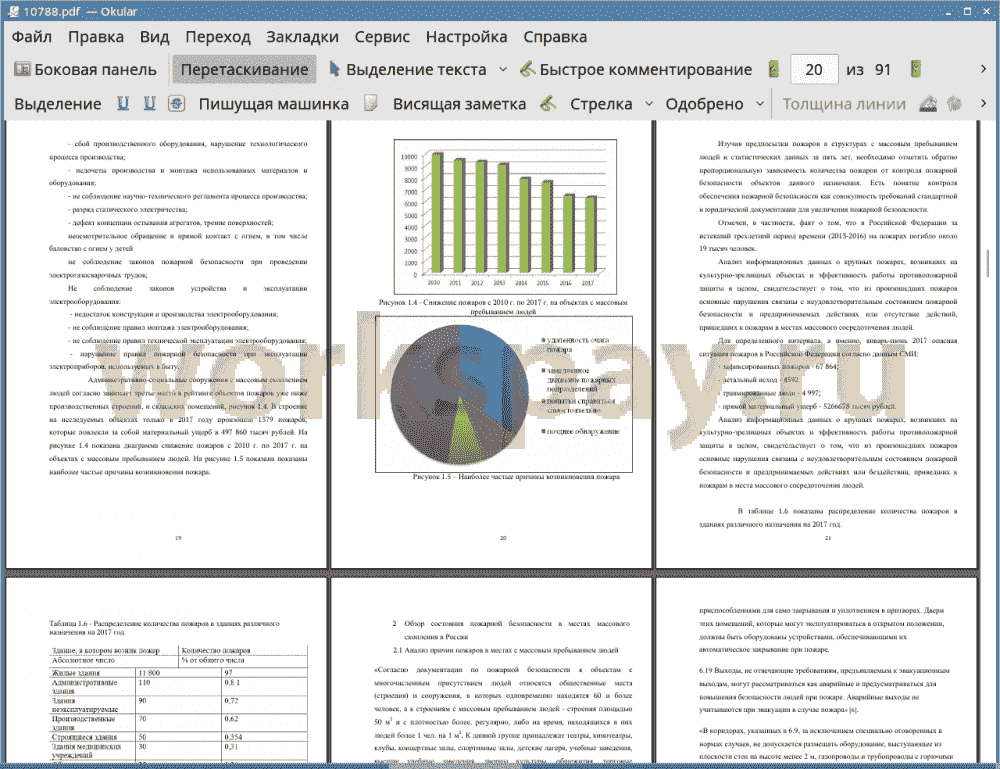The image size is (1000, 769).
Task: Click the Okular app icon in title bar
Action: click(x=13, y=11)
